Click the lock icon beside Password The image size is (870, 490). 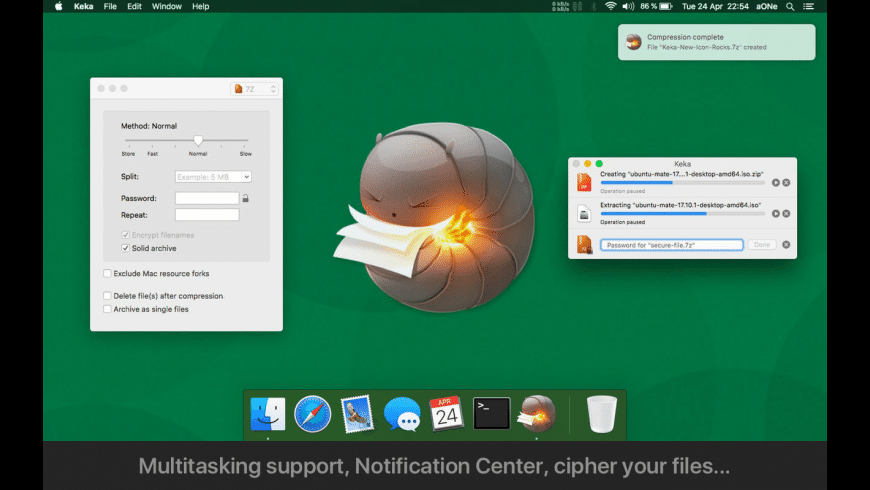coord(245,198)
